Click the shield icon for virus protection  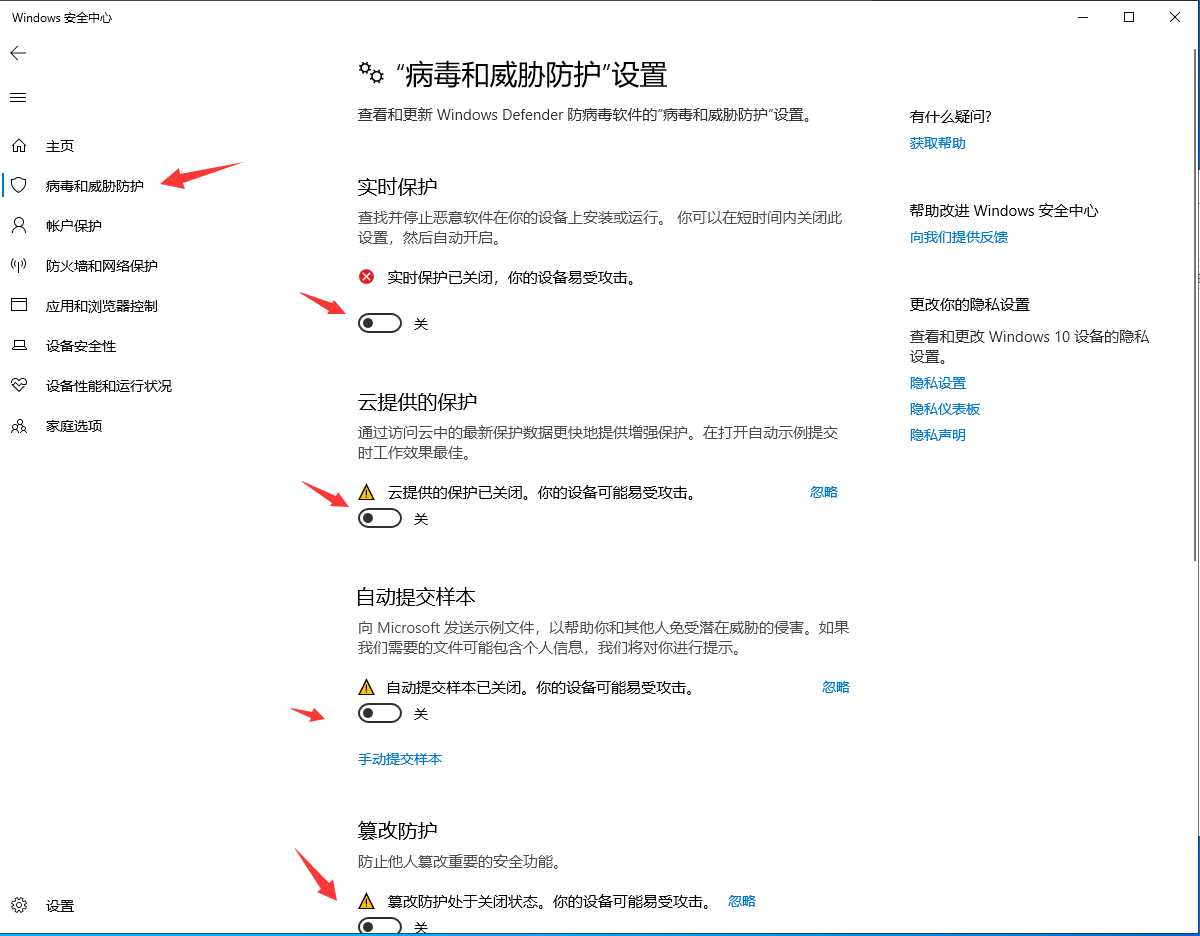18,186
